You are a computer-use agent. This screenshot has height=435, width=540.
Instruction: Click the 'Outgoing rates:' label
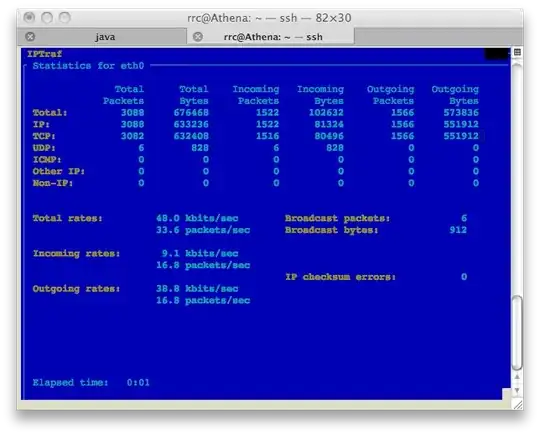tap(76, 289)
